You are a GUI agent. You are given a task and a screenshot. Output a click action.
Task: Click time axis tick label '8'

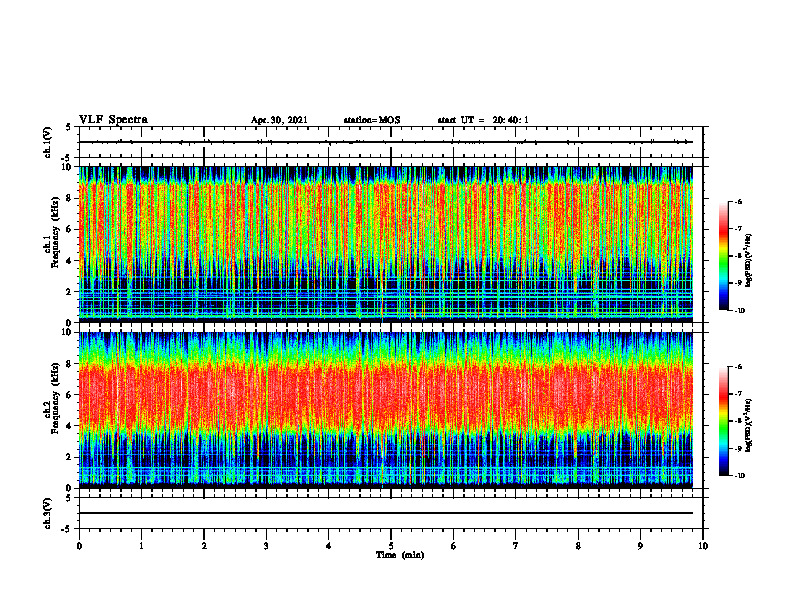coord(578,546)
